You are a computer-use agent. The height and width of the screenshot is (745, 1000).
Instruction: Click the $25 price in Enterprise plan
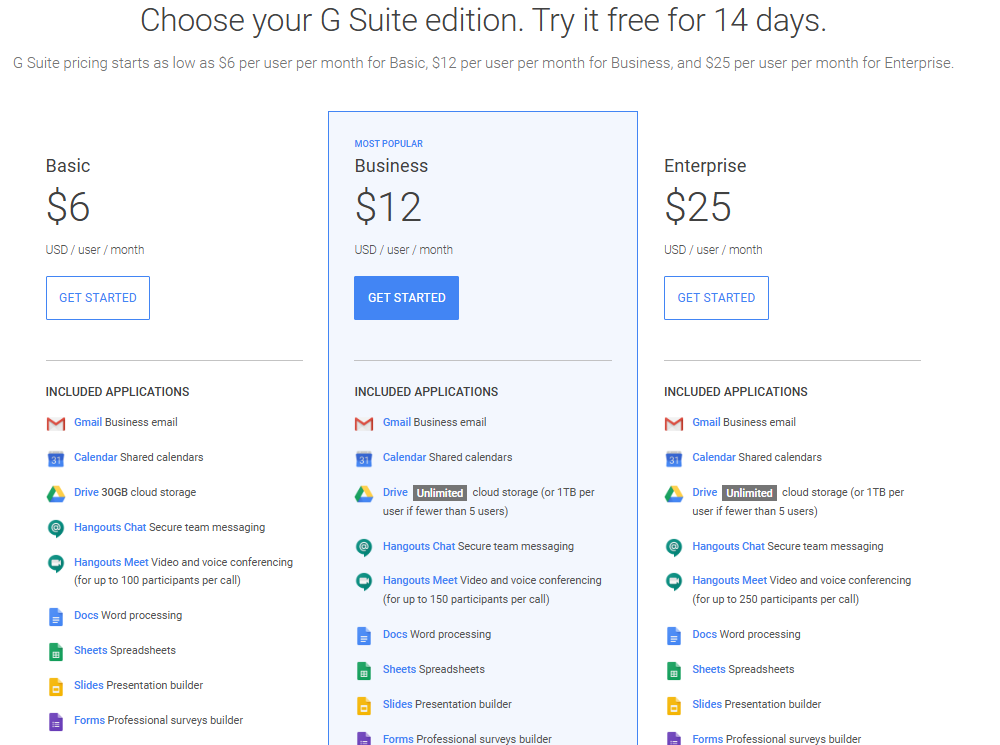point(698,207)
